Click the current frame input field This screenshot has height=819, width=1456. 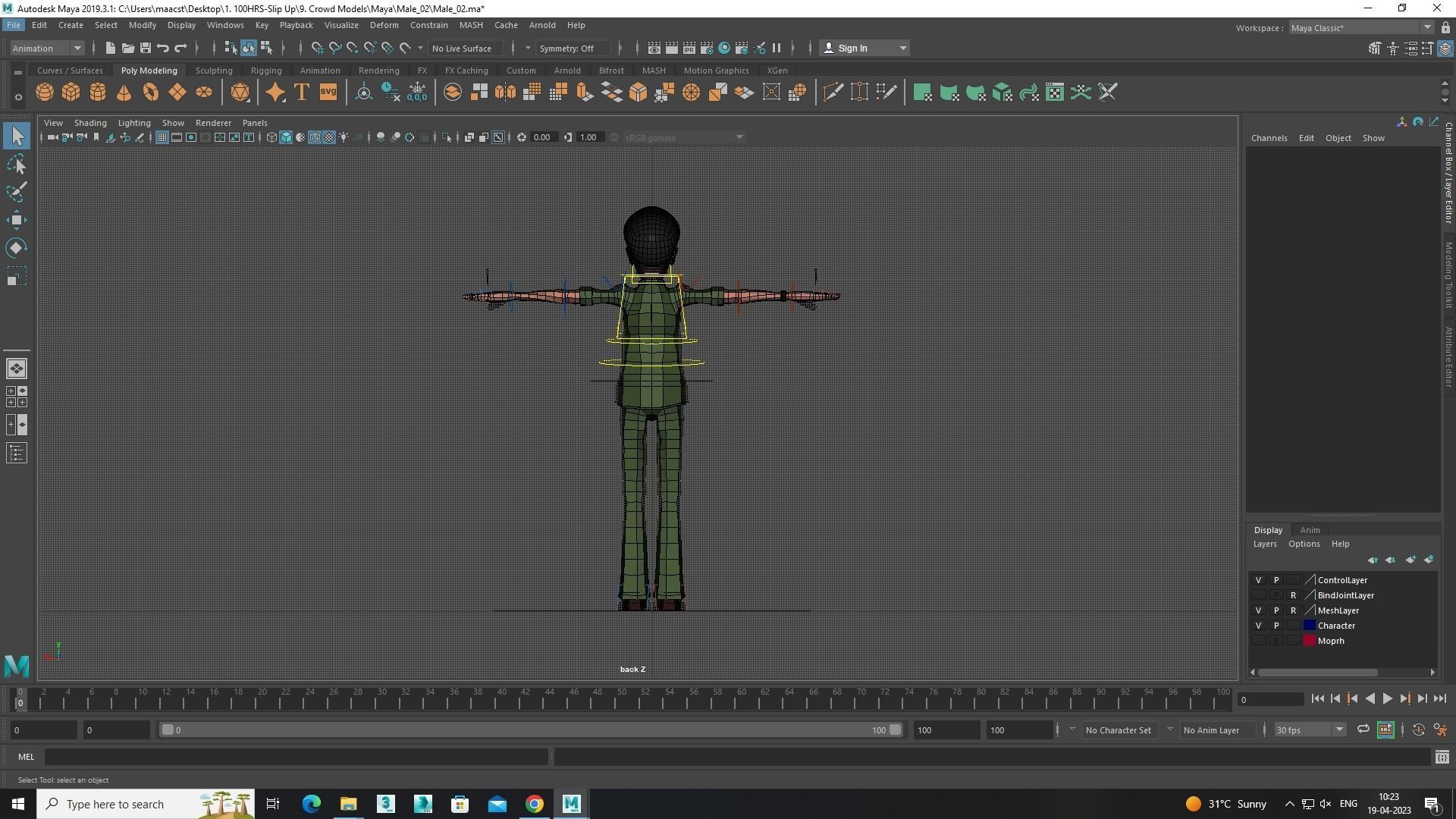tap(1270, 700)
